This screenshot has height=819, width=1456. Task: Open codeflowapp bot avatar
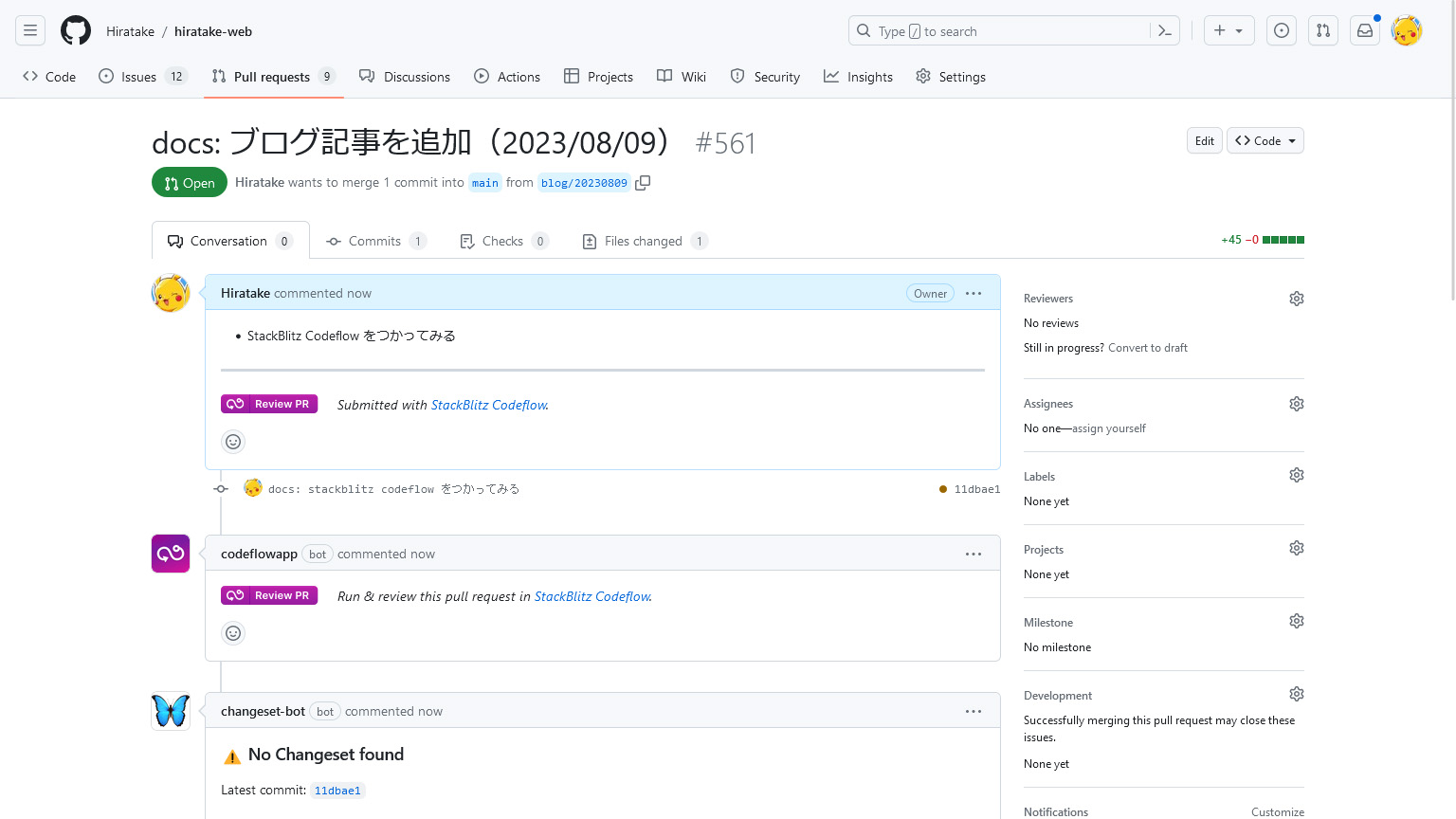click(x=171, y=554)
